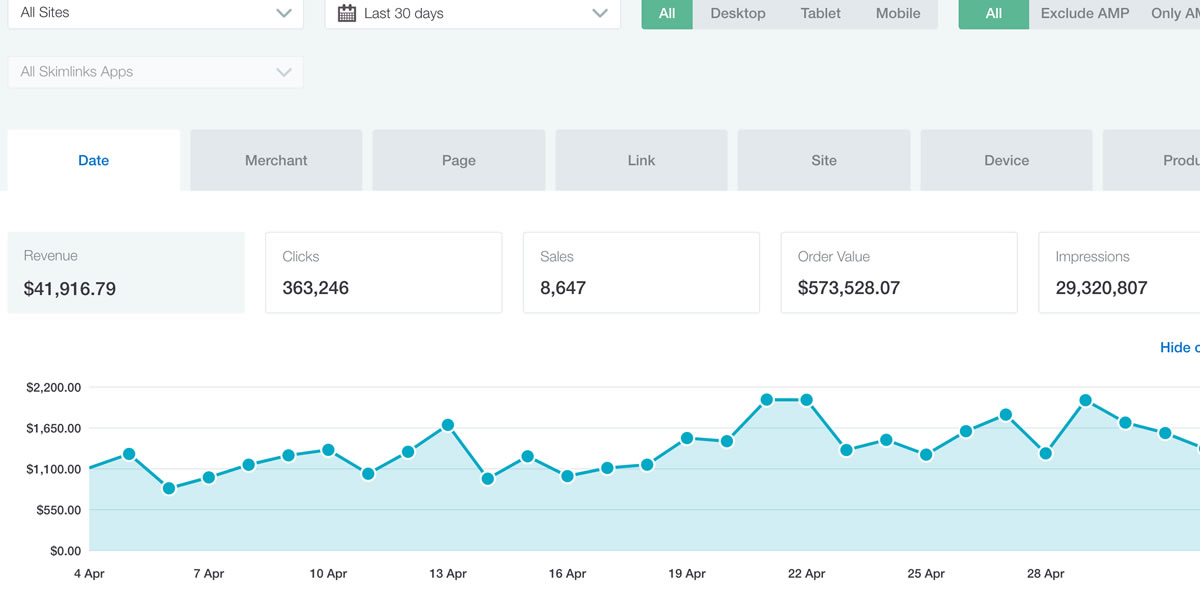Select the Impressions metric card
This screenshot has width=1200, height=600.
click(x=1119, y=273)
